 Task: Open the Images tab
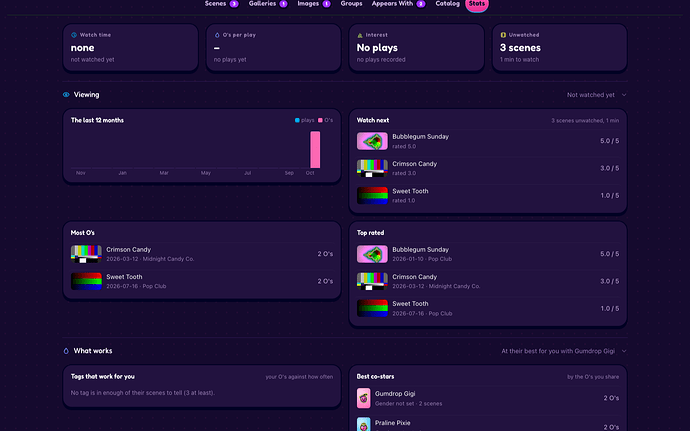click(314, 4)
